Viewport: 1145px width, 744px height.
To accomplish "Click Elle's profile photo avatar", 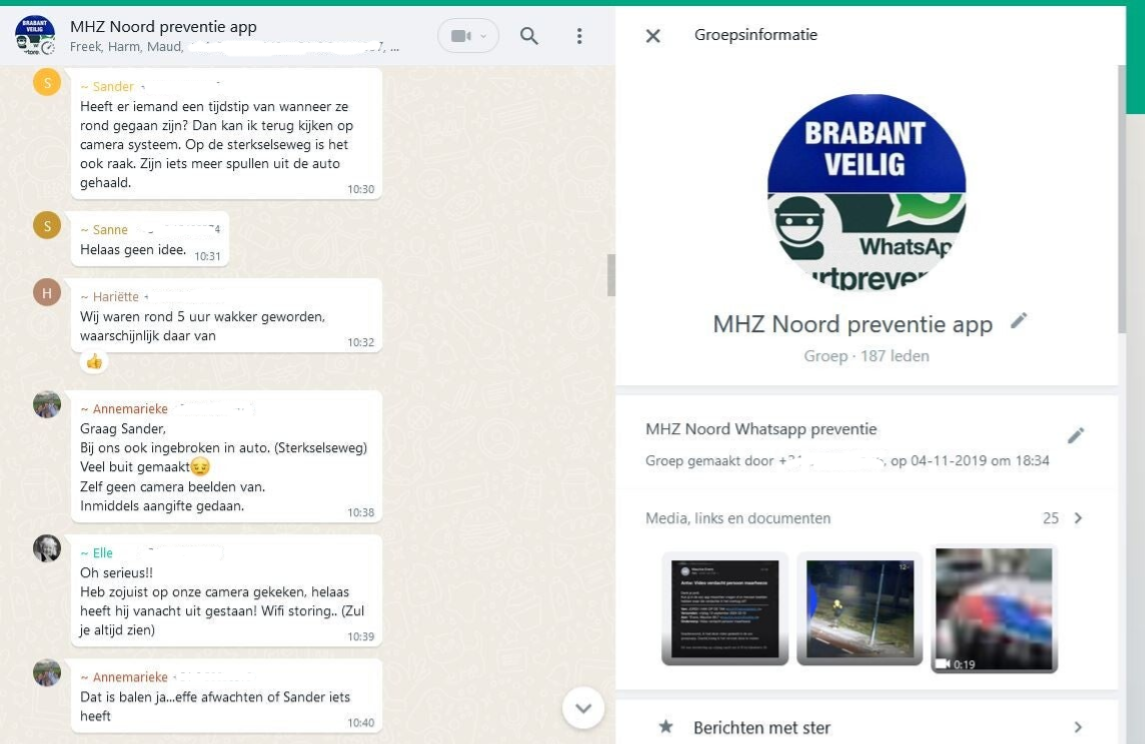I will (47, 548).
